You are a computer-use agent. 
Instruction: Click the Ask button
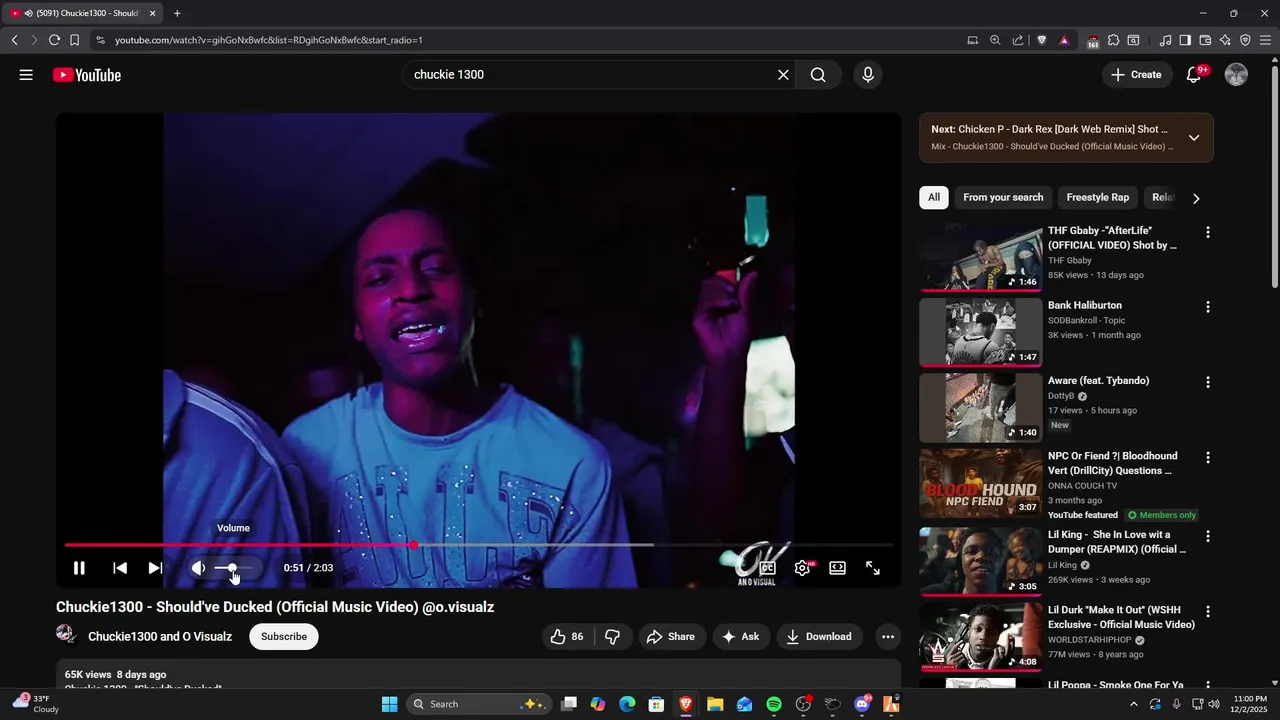click(741, 637)
